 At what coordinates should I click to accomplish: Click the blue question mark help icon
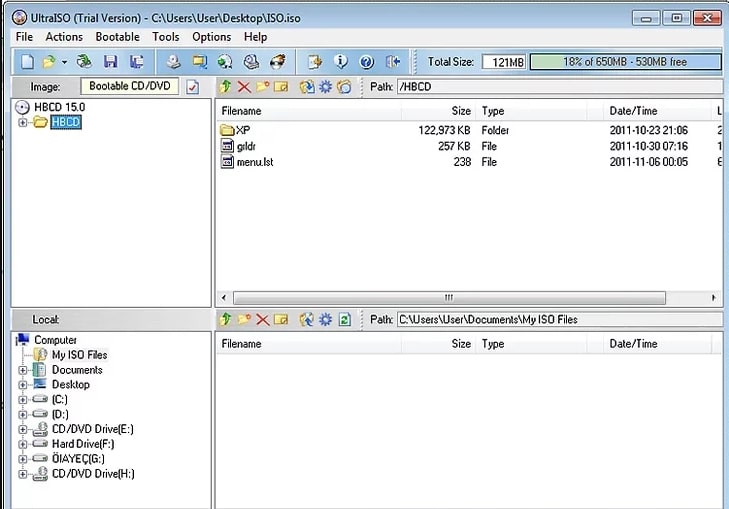pos(367,62)
